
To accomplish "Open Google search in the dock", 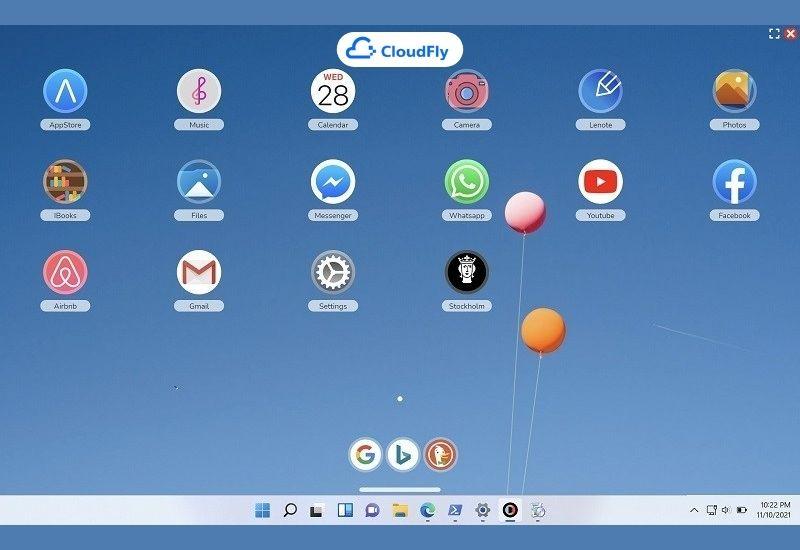I will (365, 454).
